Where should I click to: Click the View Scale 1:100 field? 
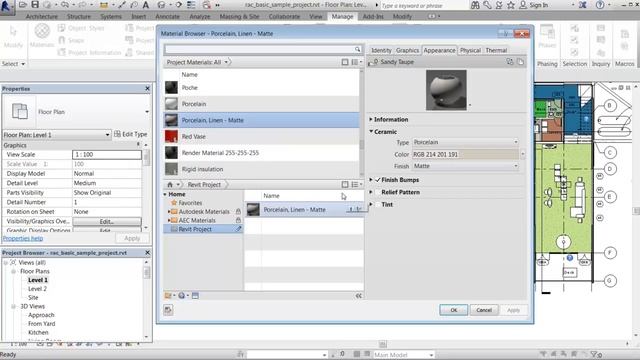(x=107, y=154)
